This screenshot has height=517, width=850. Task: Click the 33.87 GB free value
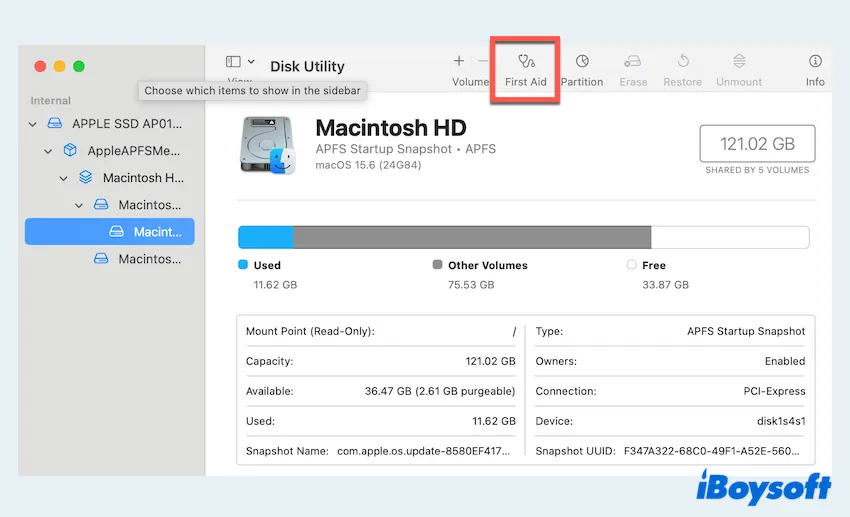665,285
